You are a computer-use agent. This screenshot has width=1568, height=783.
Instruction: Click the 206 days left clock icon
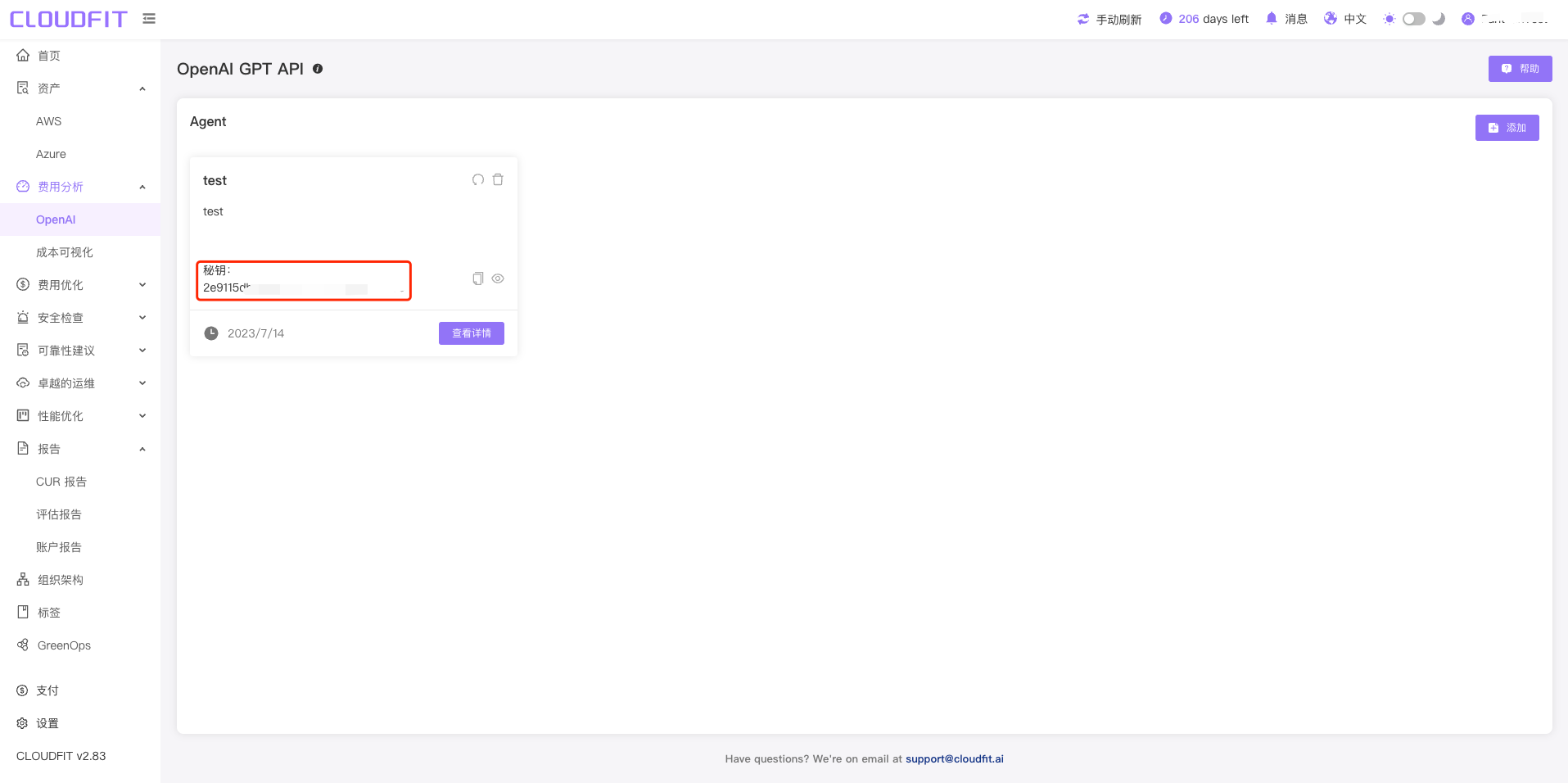(x=1166, y=18)
